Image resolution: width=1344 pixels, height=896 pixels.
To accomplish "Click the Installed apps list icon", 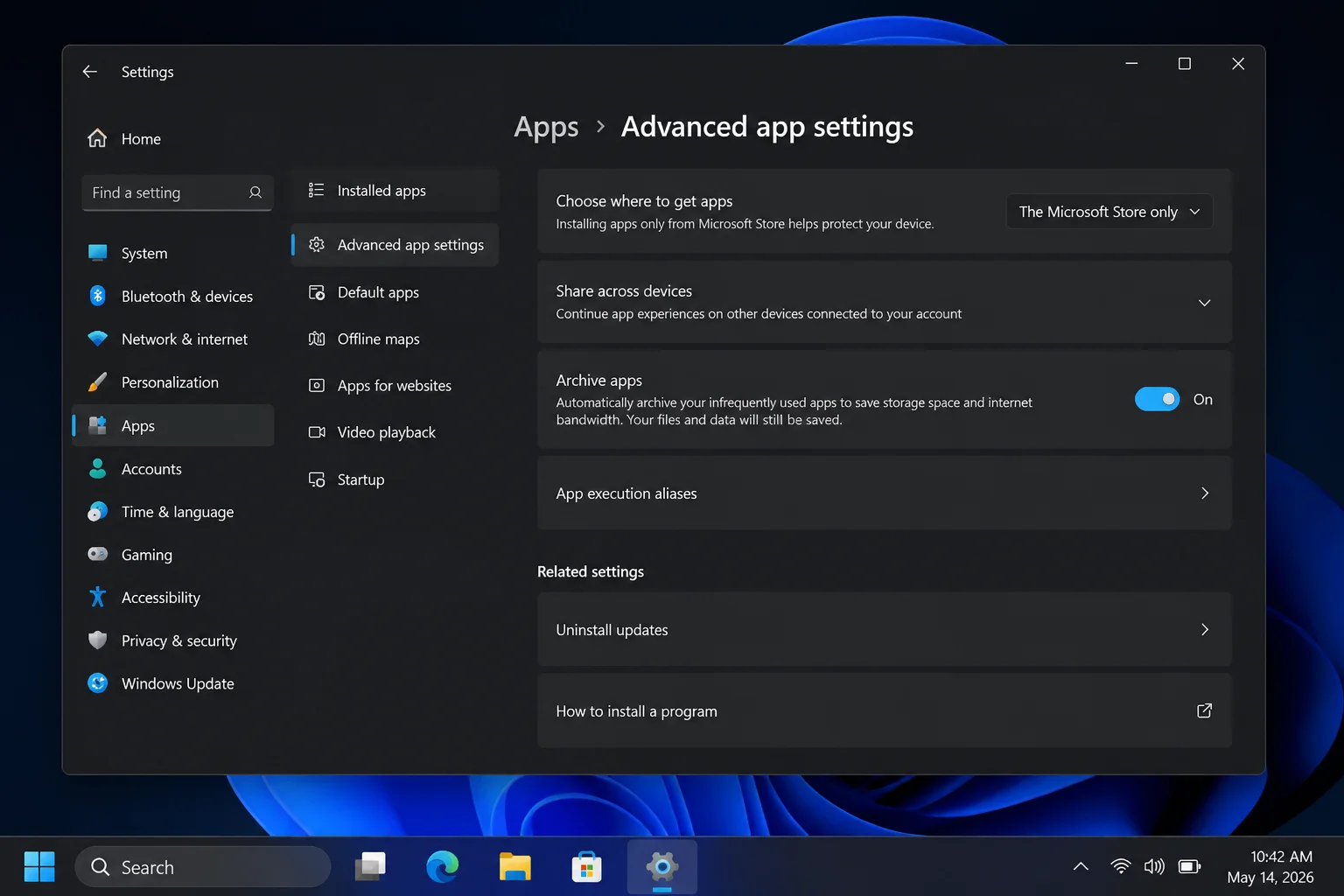I will 317,190.
